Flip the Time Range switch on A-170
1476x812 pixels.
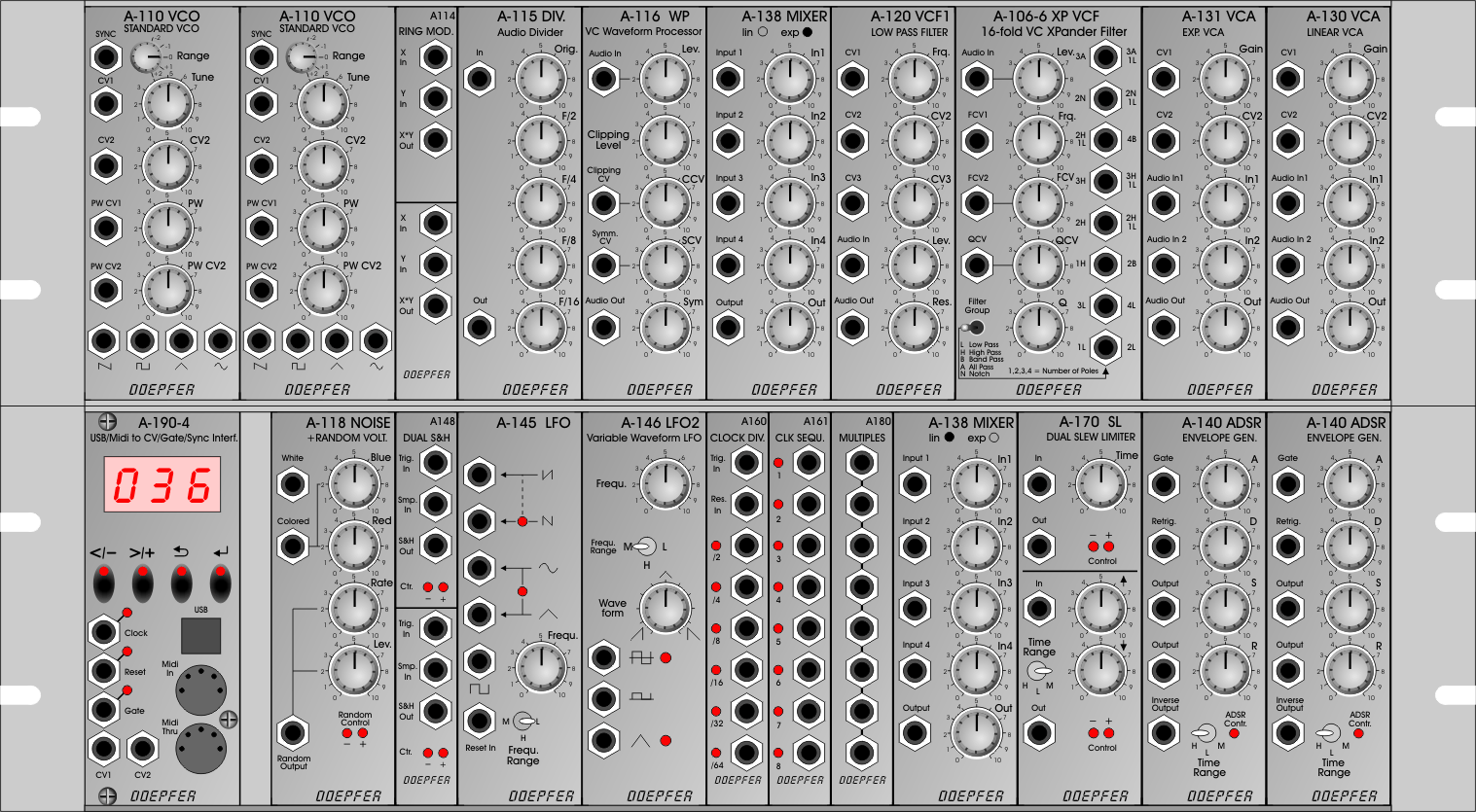[x=1040, y=672]
